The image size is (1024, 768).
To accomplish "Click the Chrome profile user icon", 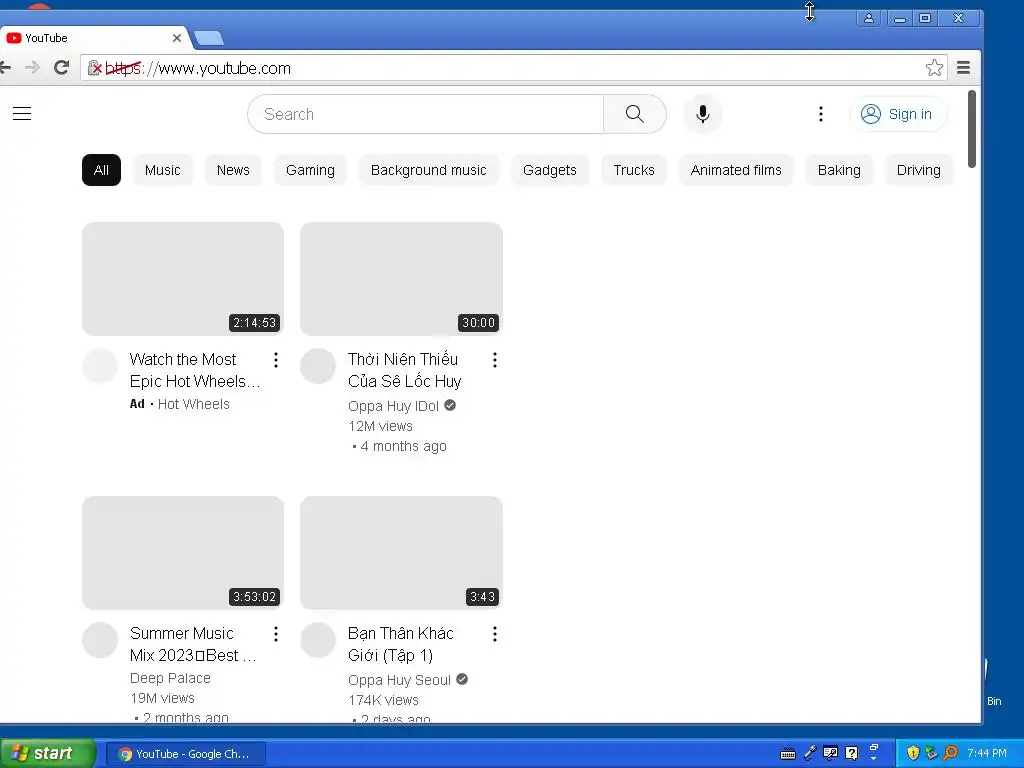I will [x=869, y=18].
